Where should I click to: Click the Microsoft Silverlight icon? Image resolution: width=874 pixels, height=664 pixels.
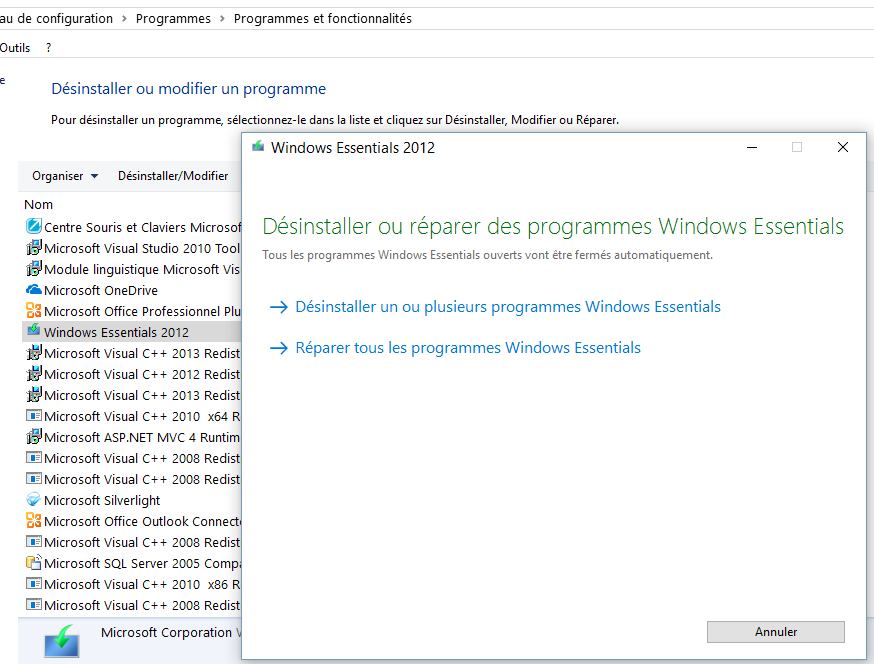coord(33,500)
